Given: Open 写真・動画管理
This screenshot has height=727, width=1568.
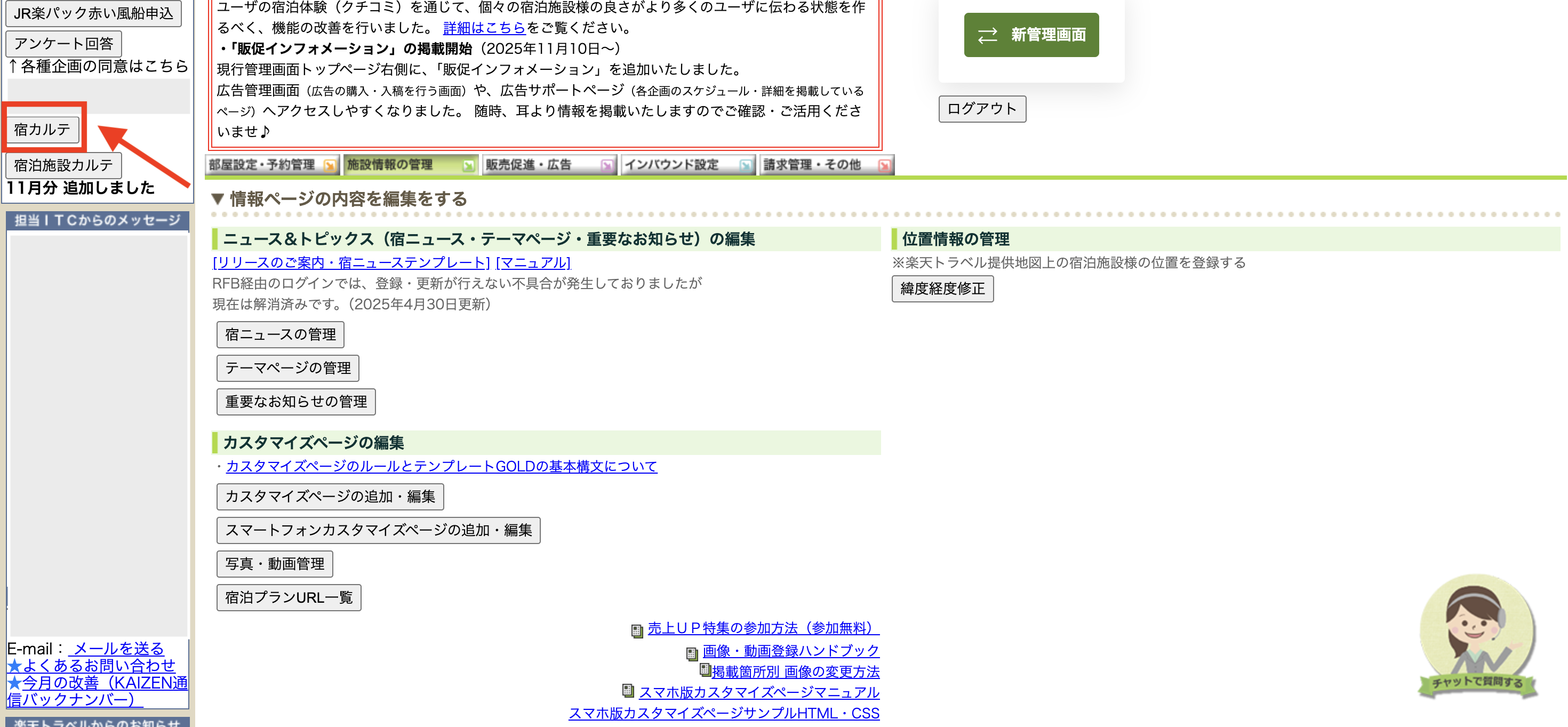Looking at the screenshot, I should 274,564.
